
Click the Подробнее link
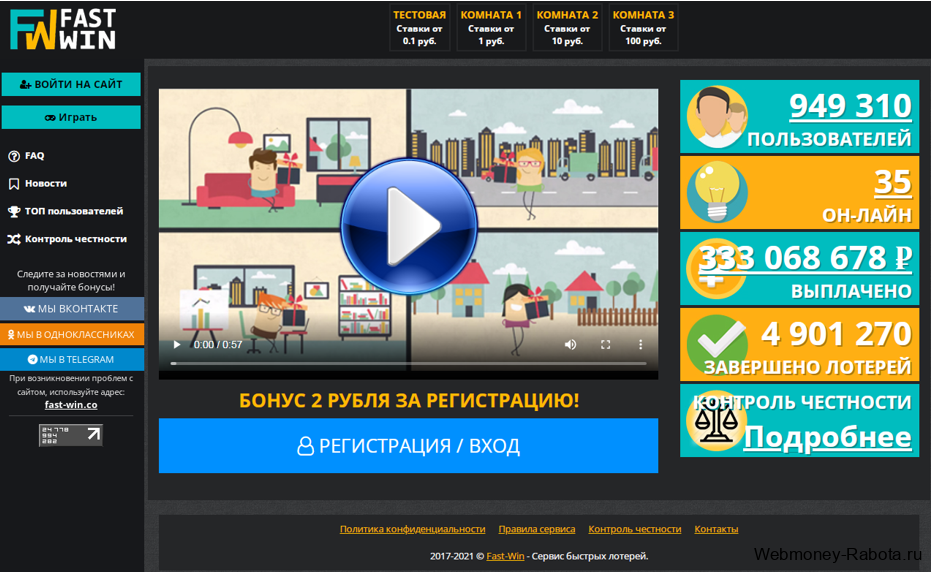coord(827,437)
